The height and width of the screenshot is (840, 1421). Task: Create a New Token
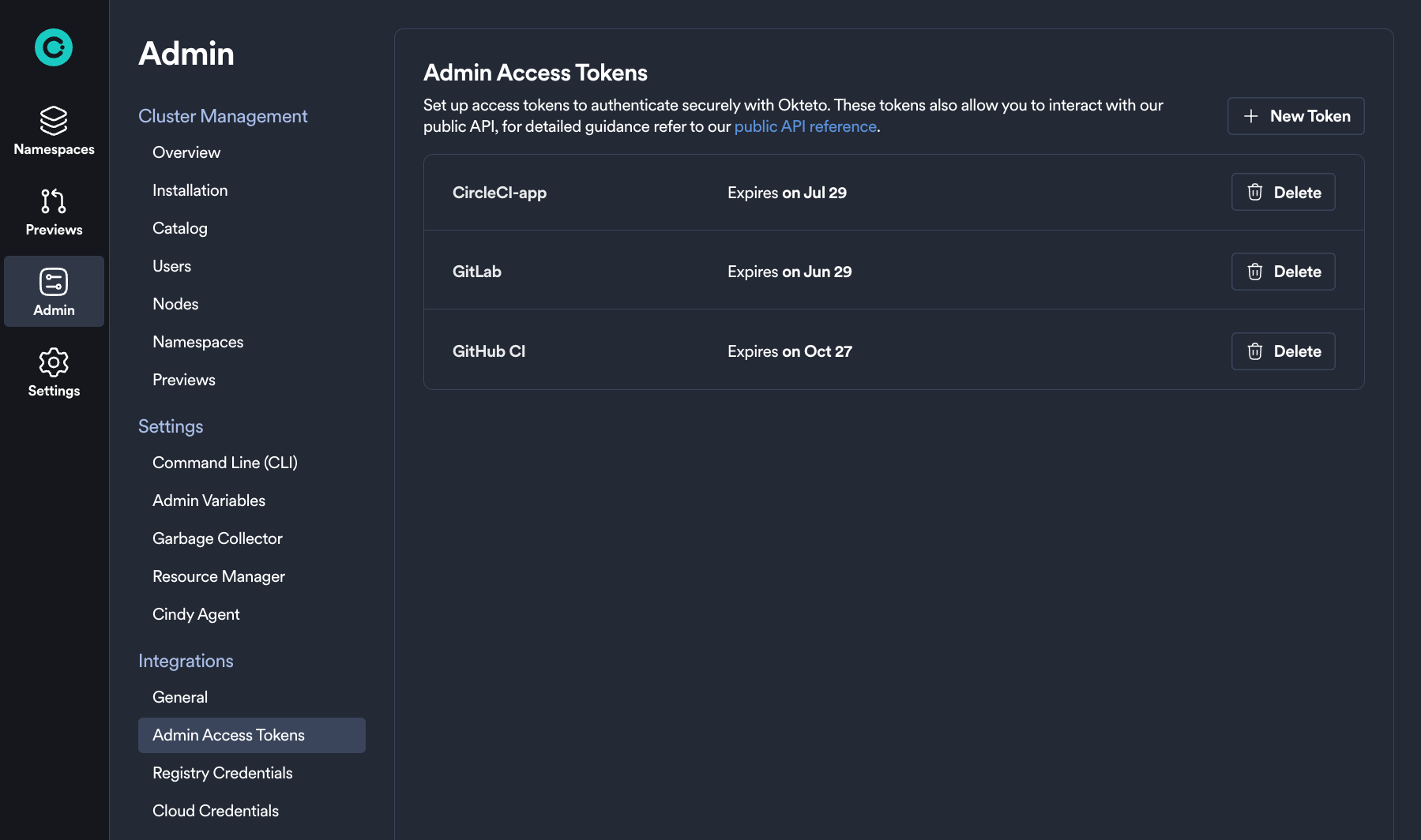[1295, 115]
